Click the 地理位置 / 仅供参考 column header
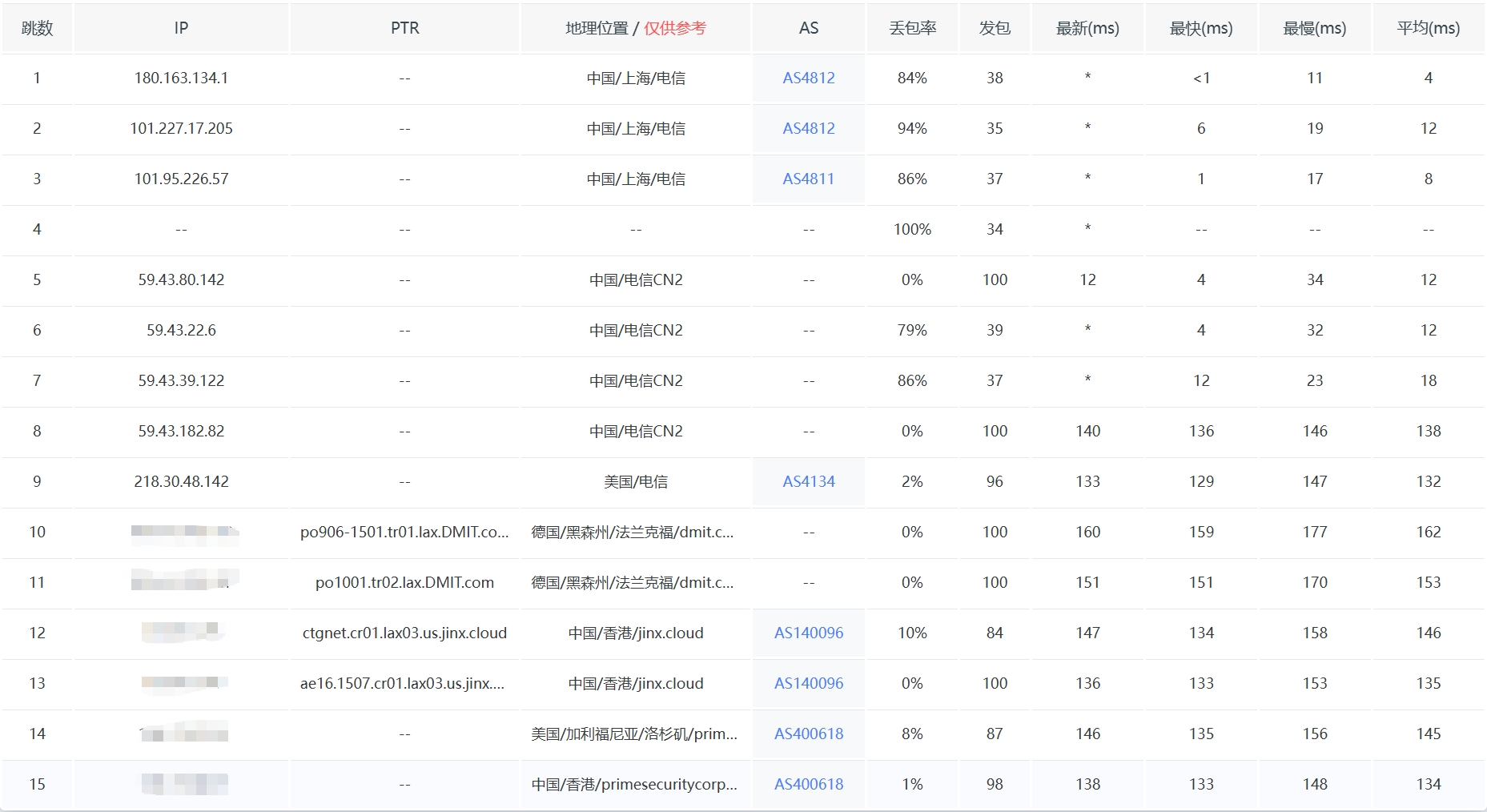The width and height of the screenshot is (1487, 812). pos(636,28)
